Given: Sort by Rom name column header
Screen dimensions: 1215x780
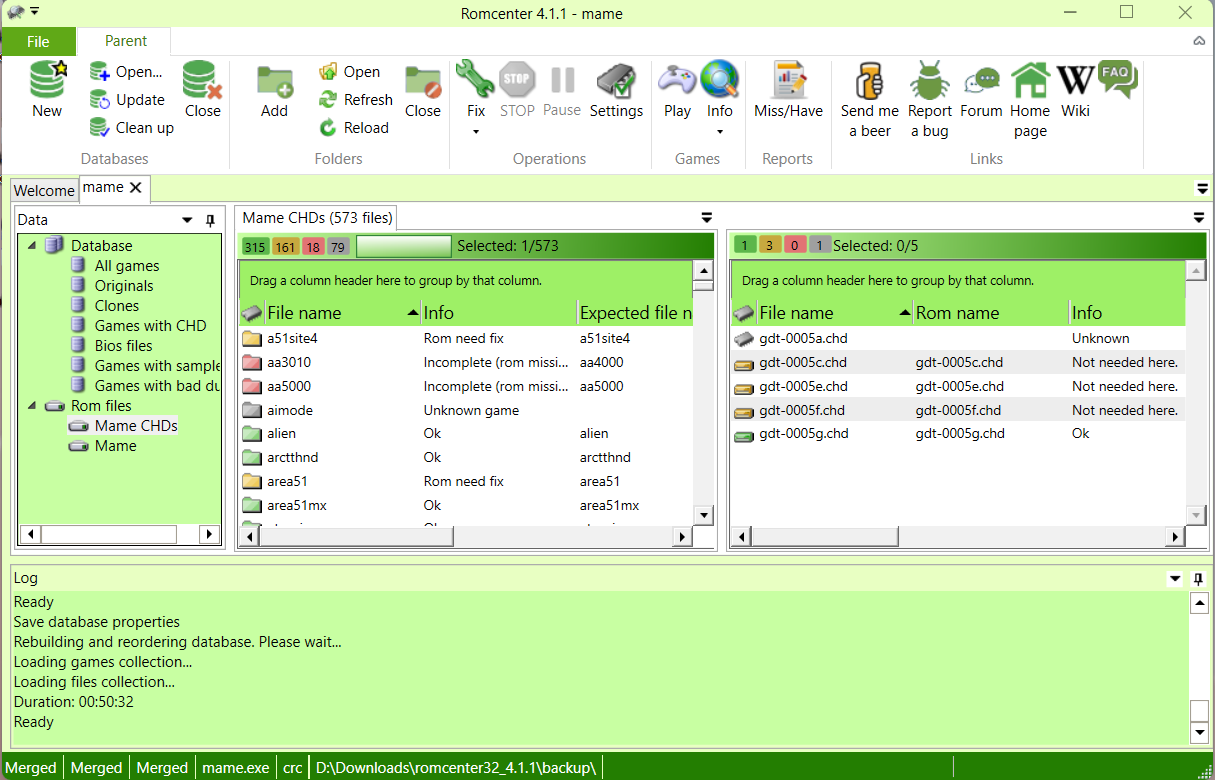Looking at the screenshot, I should [x=990, y=313].
